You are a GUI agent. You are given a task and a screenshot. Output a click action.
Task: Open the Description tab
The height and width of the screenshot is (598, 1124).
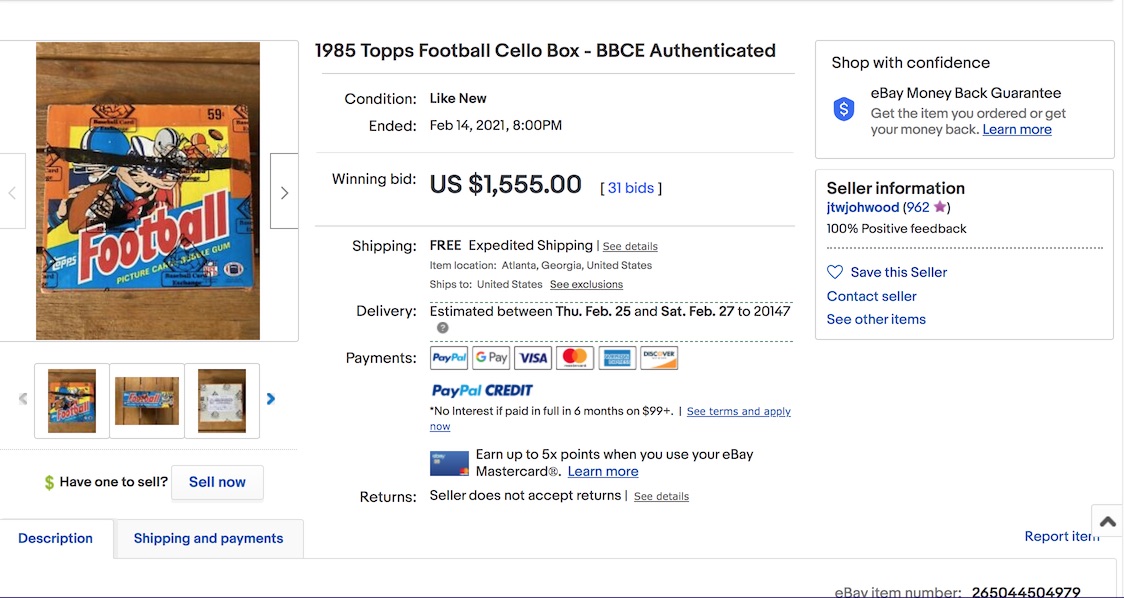(55, 538)
